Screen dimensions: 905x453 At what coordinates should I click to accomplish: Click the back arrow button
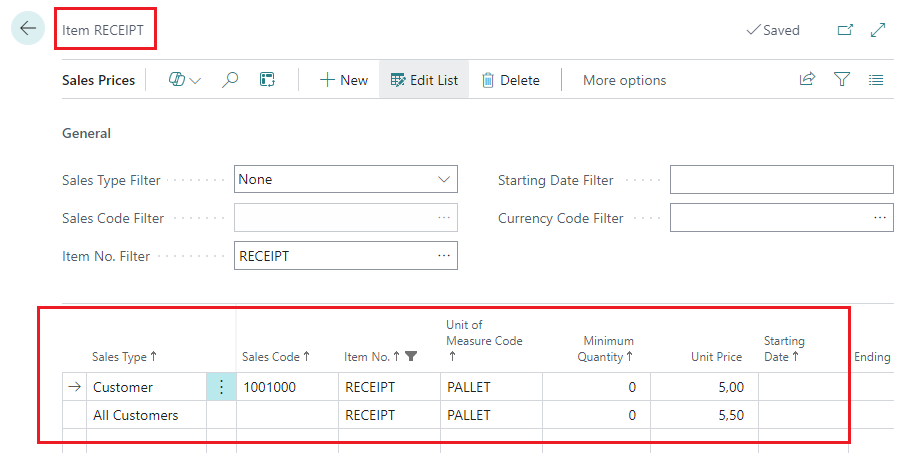coord(27,29)
